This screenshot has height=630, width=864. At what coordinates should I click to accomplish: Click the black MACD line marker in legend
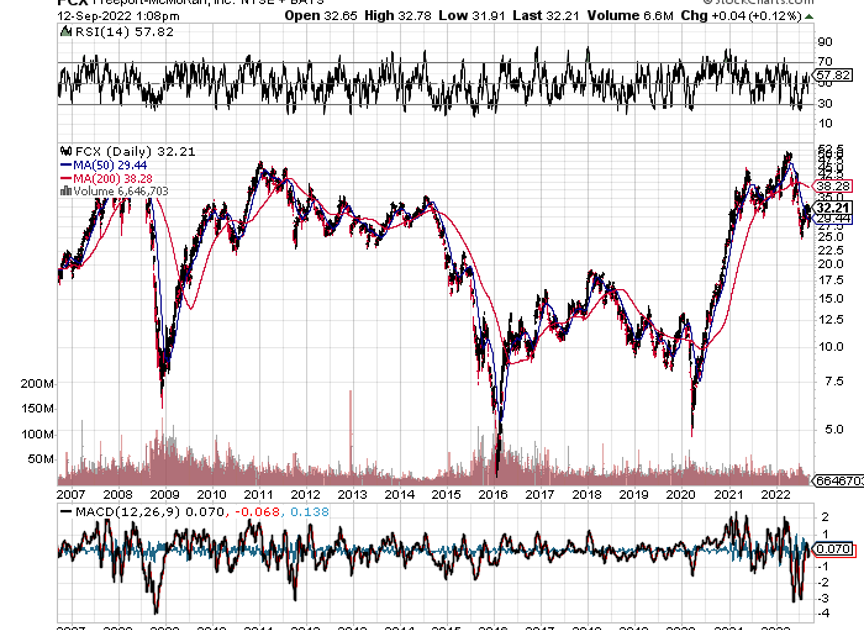[x=66, y=512]
